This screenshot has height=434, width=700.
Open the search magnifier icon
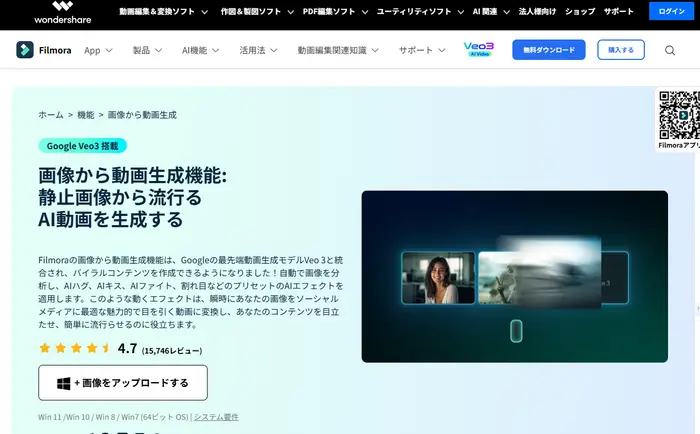670,50
